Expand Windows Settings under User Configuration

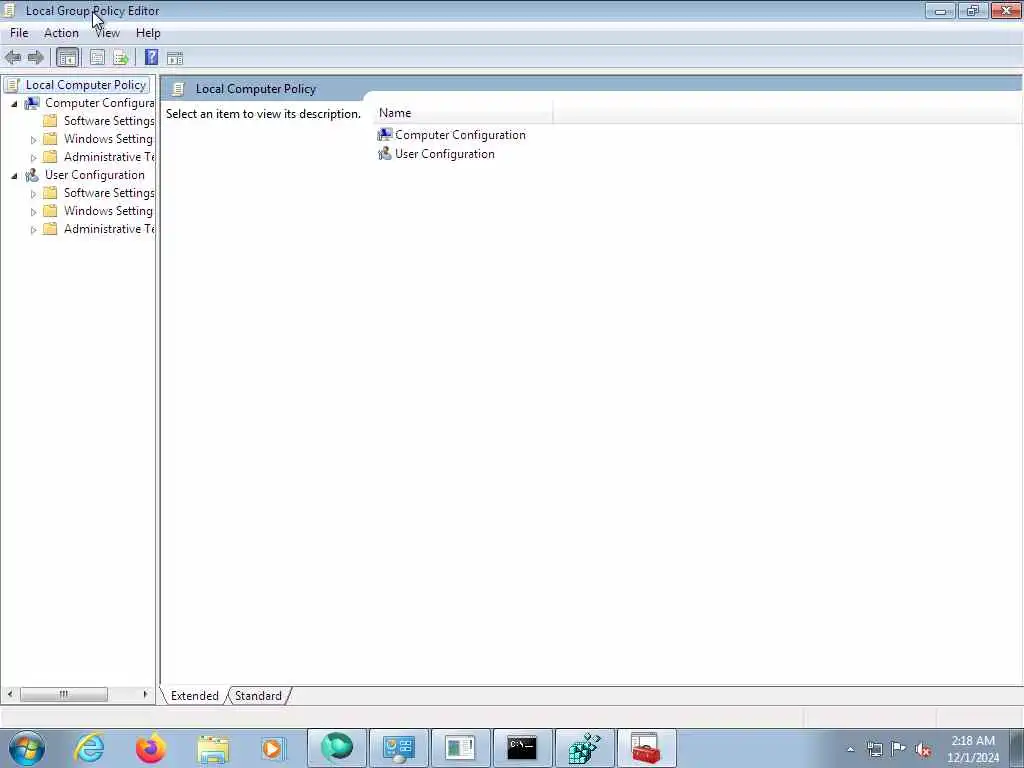coord(33,212)
